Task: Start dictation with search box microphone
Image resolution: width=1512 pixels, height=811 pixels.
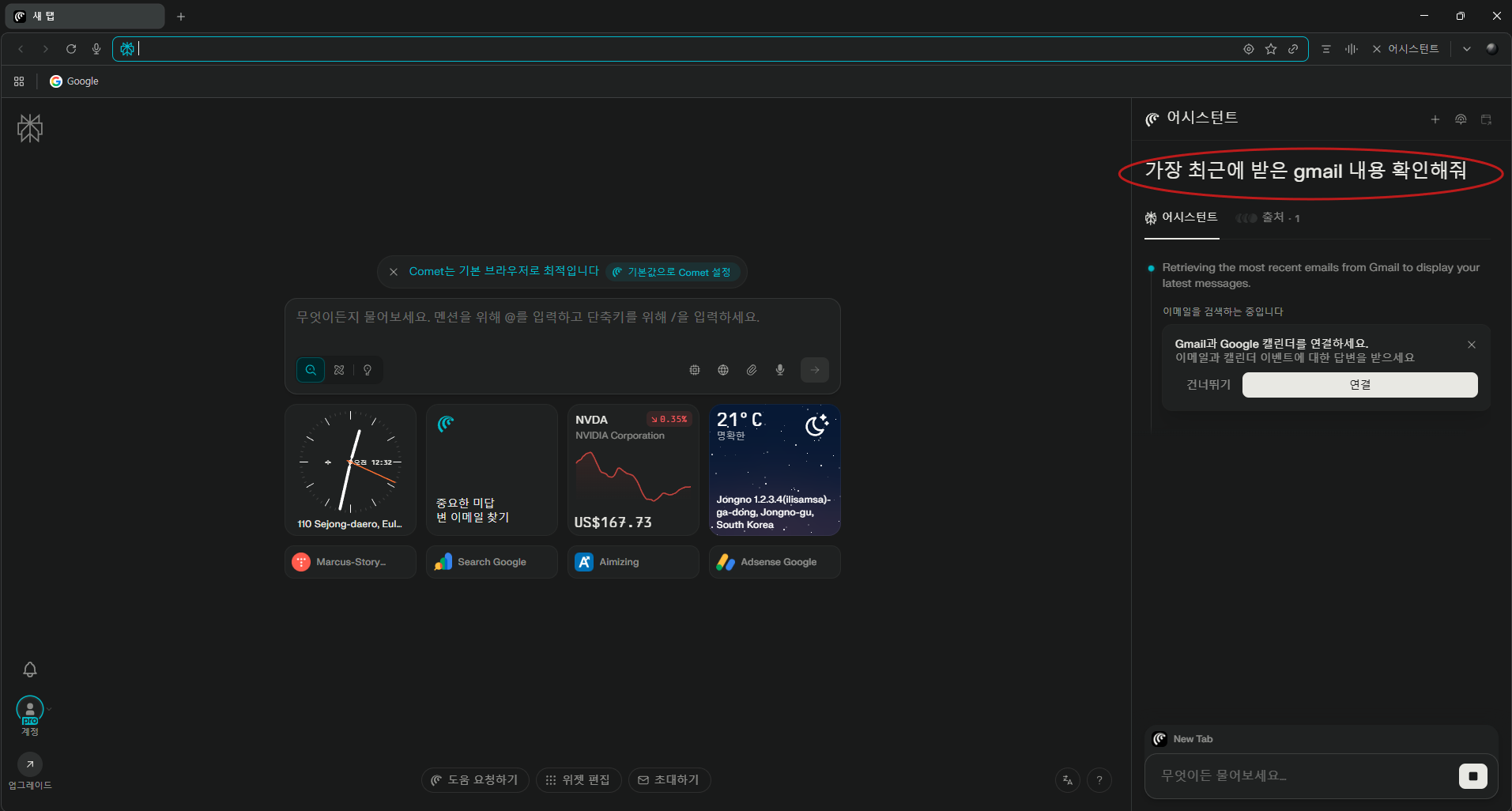Action: click(780, 370)
